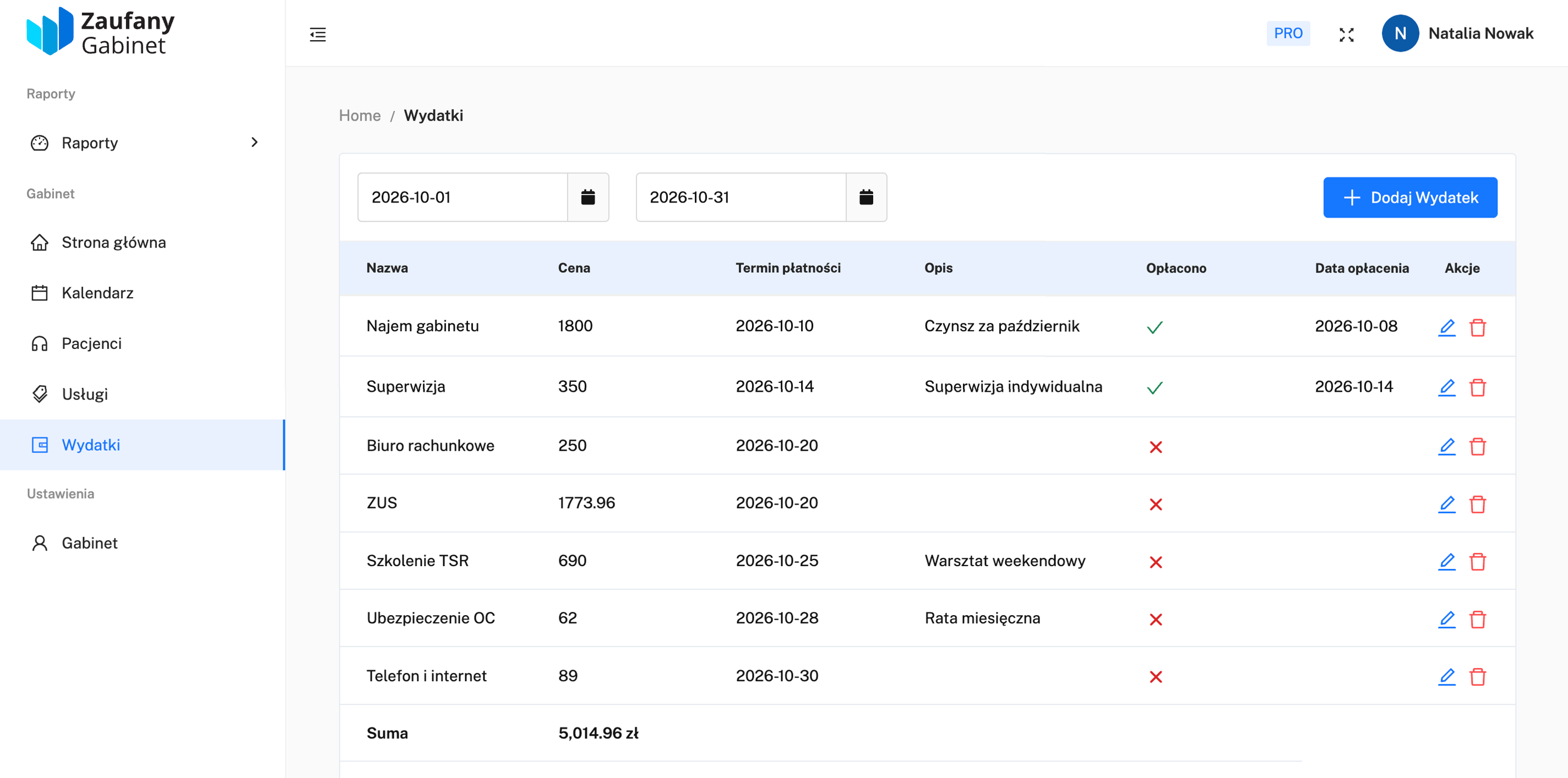Open the Pacjenci page
The image size is (1568, 778).
[143, 344]
